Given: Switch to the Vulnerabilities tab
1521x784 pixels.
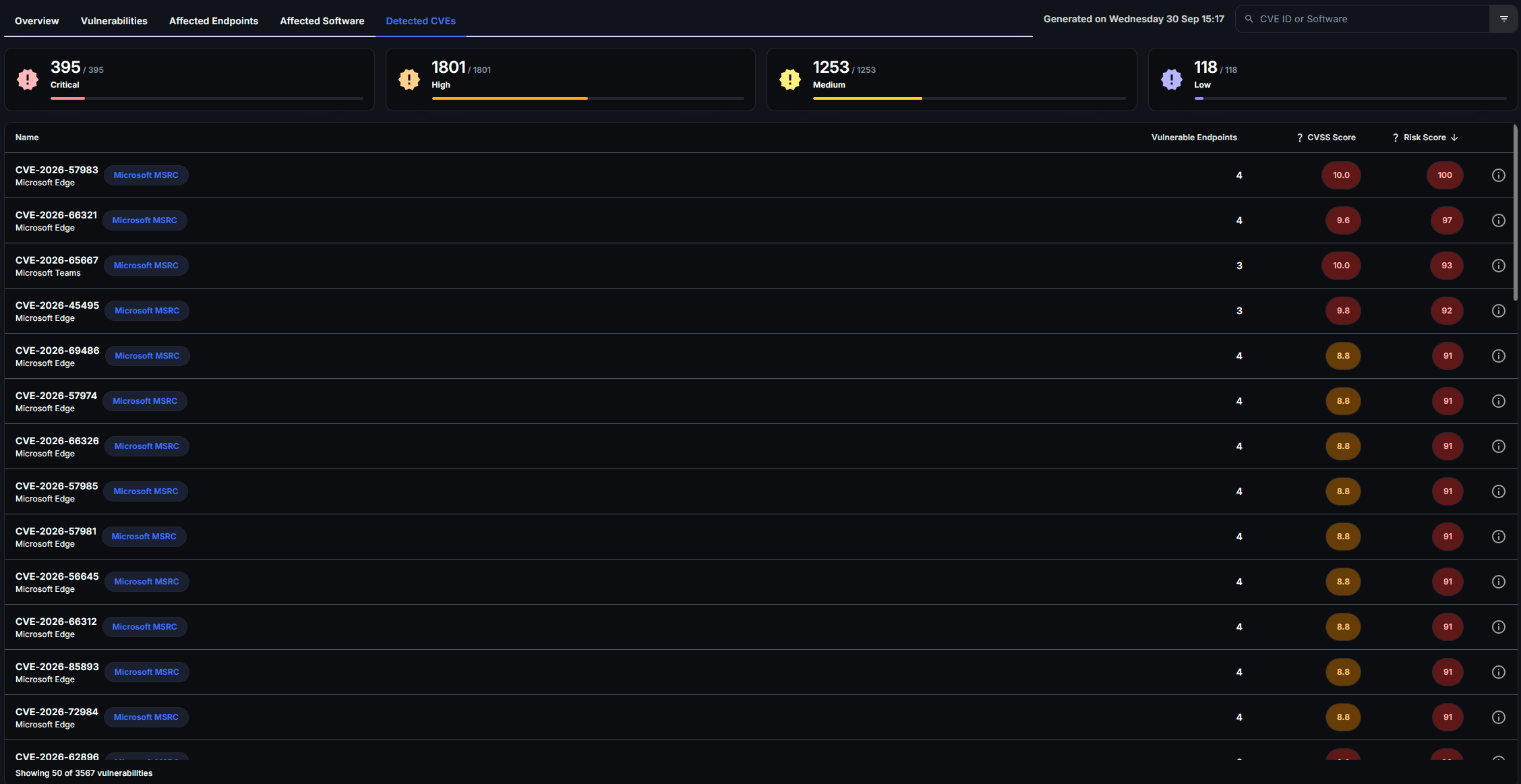Looking at the screenshot, I should pos(114,20).
